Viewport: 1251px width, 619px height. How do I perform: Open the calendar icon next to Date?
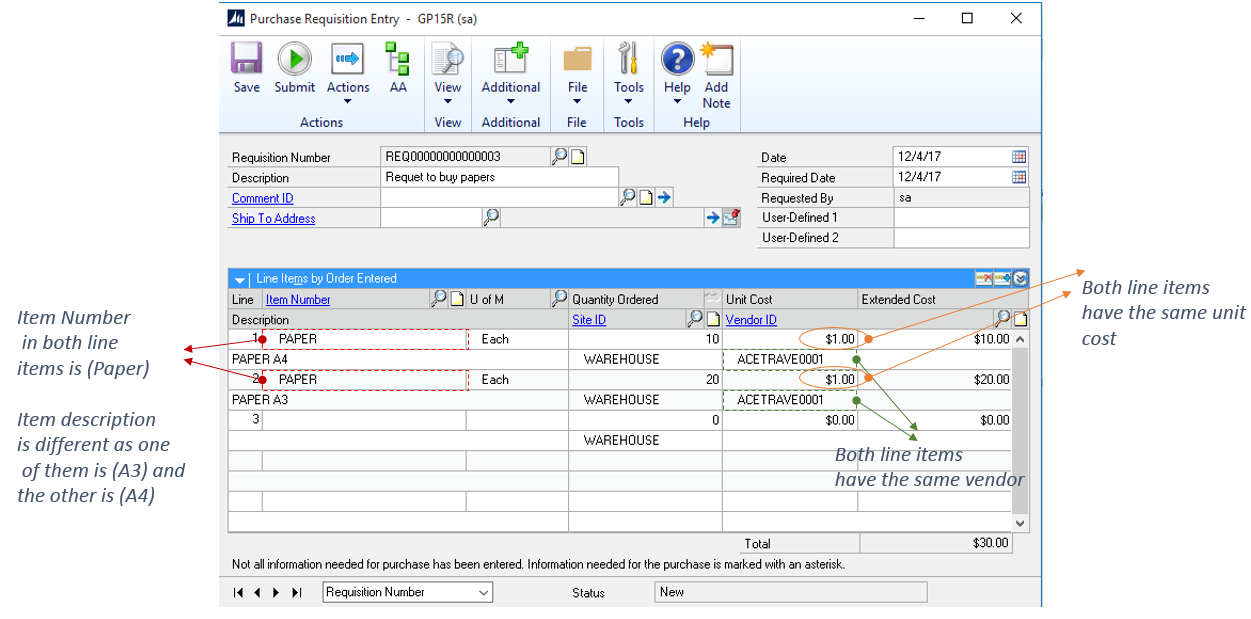point(1019,157)
